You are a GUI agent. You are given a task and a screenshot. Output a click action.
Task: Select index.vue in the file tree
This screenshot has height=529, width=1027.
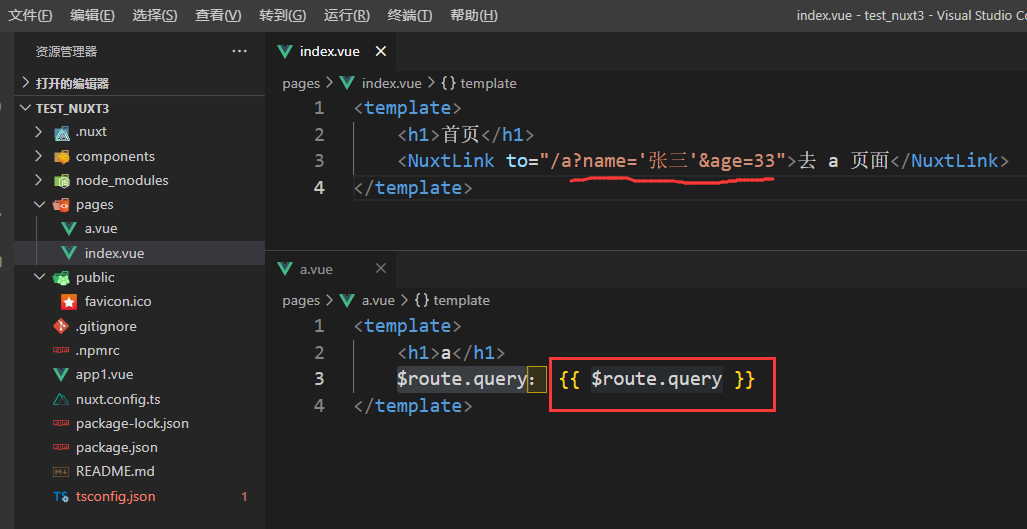140,253
